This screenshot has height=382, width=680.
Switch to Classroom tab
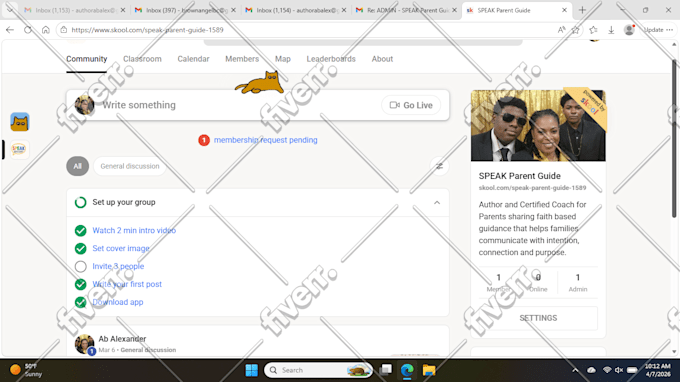point(142,59)
